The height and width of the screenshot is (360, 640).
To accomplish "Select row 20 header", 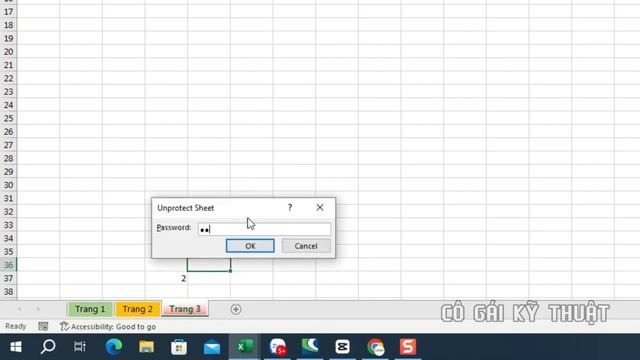I will click(8, 52).
